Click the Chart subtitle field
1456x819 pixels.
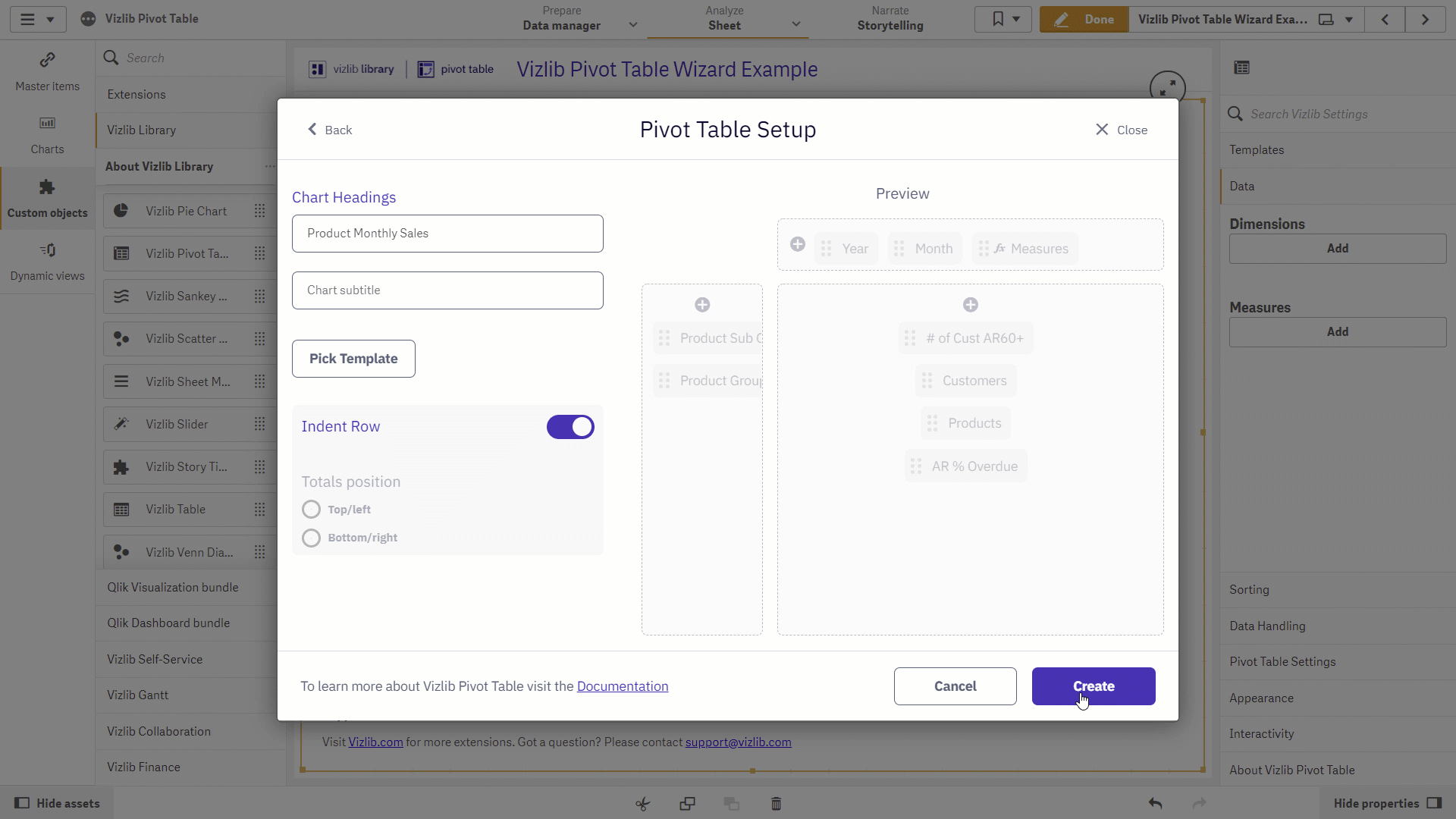point(447,290)
